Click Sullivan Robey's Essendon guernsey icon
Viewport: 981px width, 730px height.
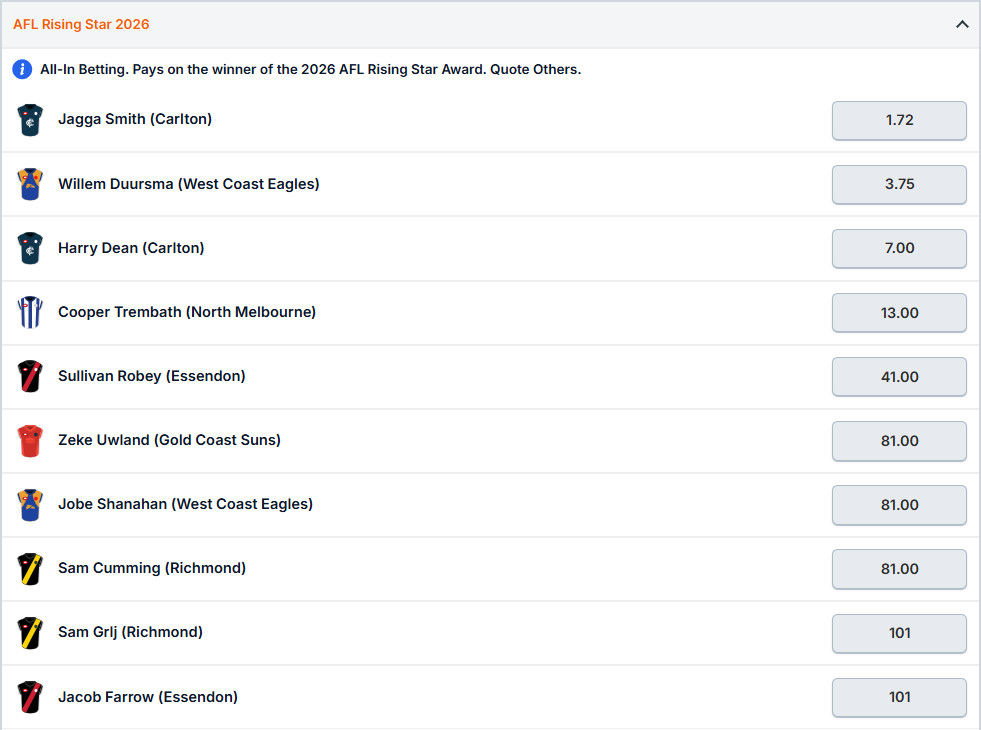(x=30, y=376)
